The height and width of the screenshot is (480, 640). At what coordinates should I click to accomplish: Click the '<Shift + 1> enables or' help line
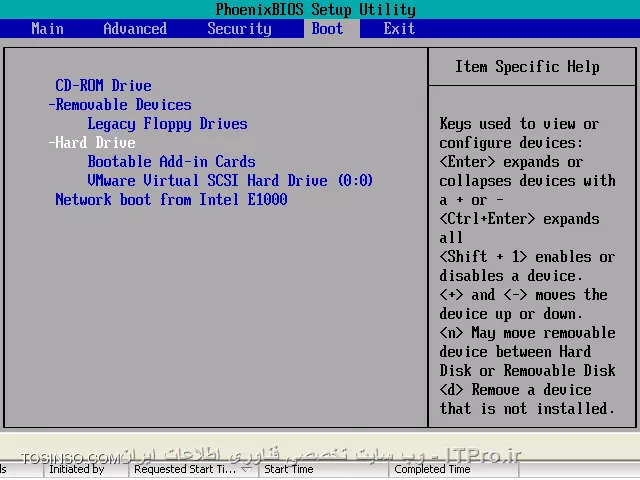[x=527, y=257]
